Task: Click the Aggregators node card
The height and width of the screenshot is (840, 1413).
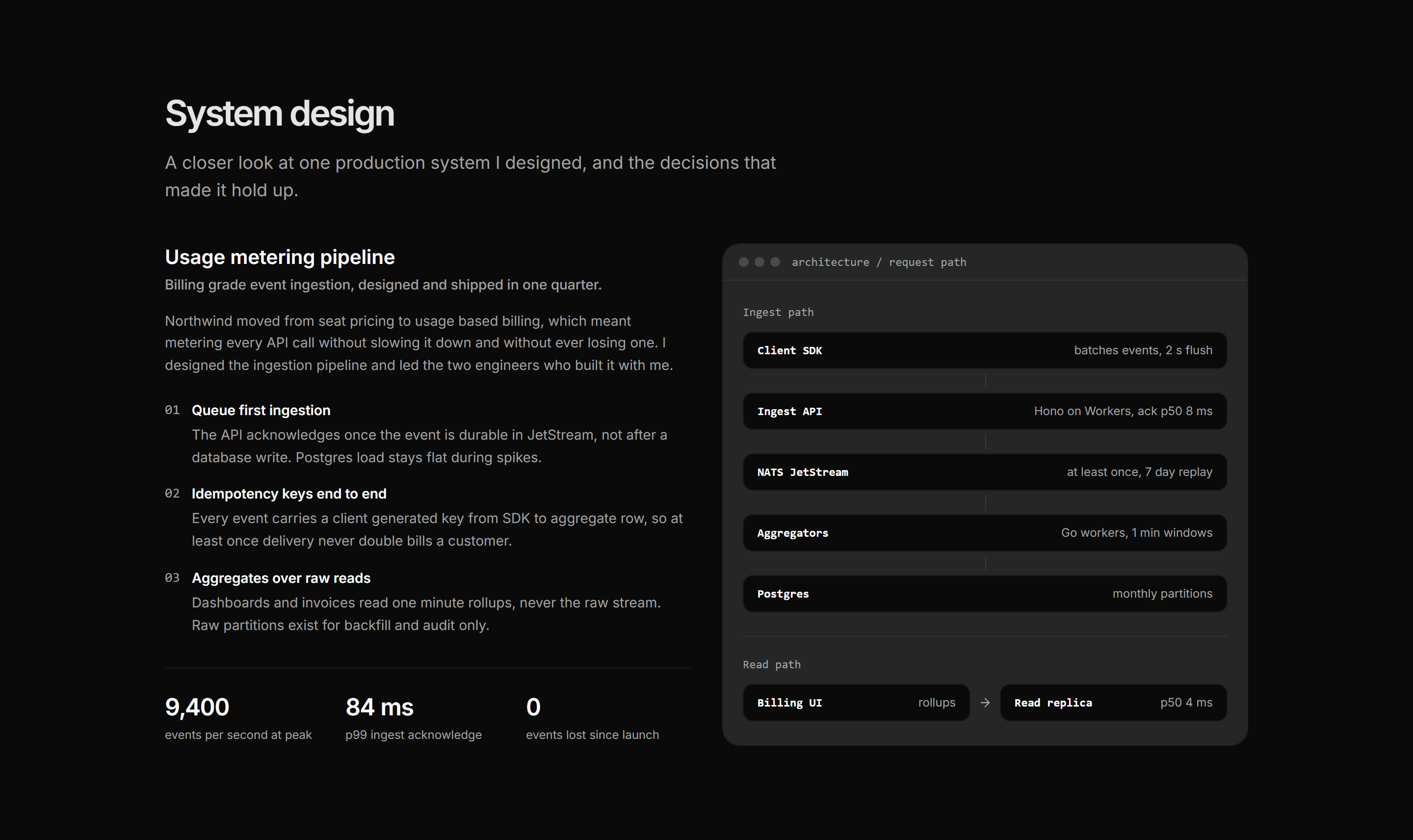Action: [985, 533]
